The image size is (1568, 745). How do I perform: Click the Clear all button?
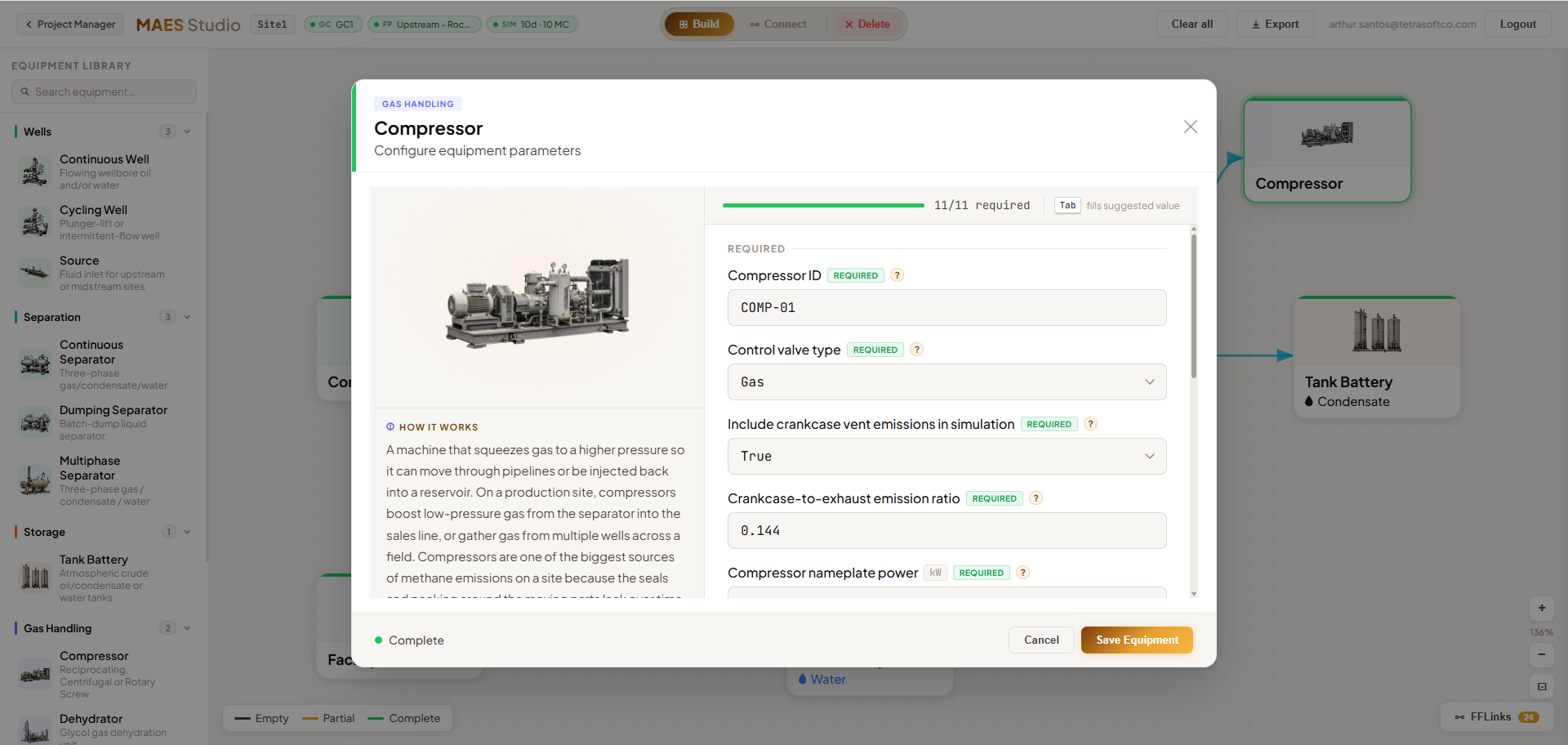tap(1192, 25)
